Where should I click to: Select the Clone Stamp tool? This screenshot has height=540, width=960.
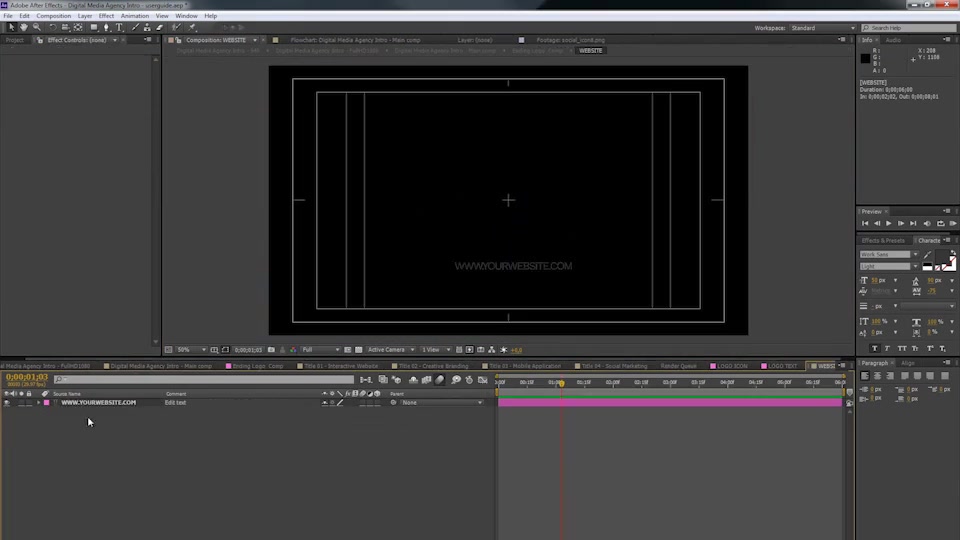(x=147, y=28)
